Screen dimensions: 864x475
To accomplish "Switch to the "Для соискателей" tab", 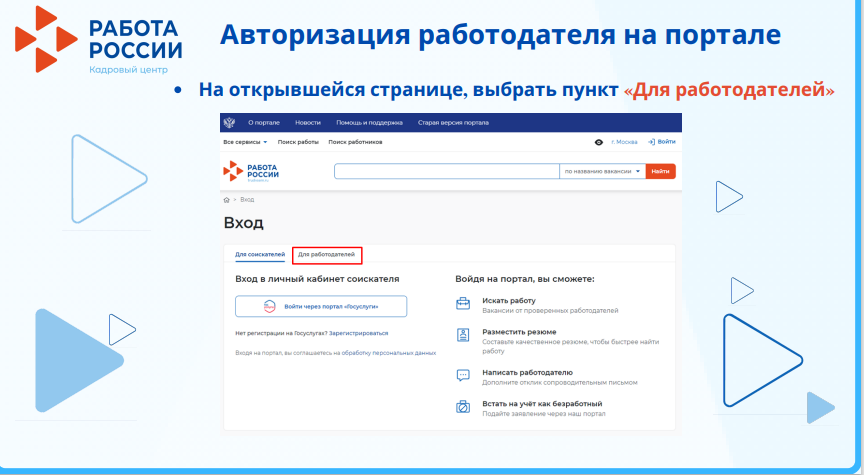I will [260, 255].
